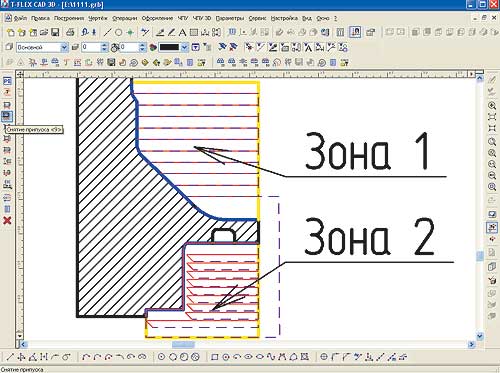Click the red X cancel icon

pos(7,220)
